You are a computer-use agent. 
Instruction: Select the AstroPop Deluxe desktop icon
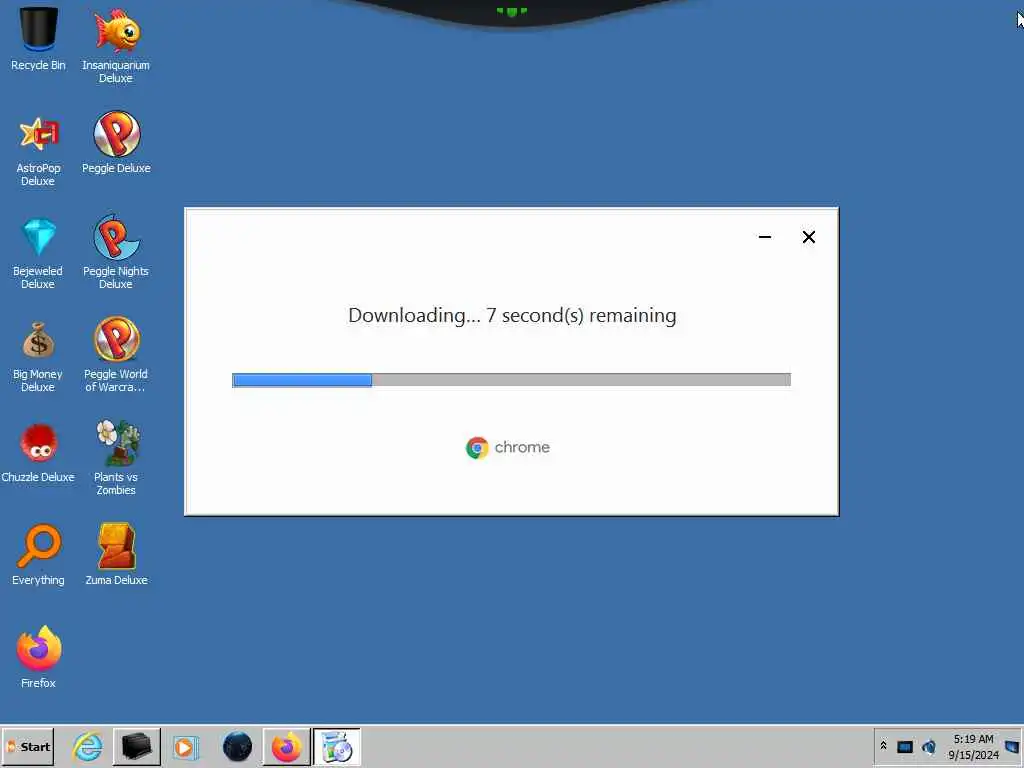(x=38, y=150)
